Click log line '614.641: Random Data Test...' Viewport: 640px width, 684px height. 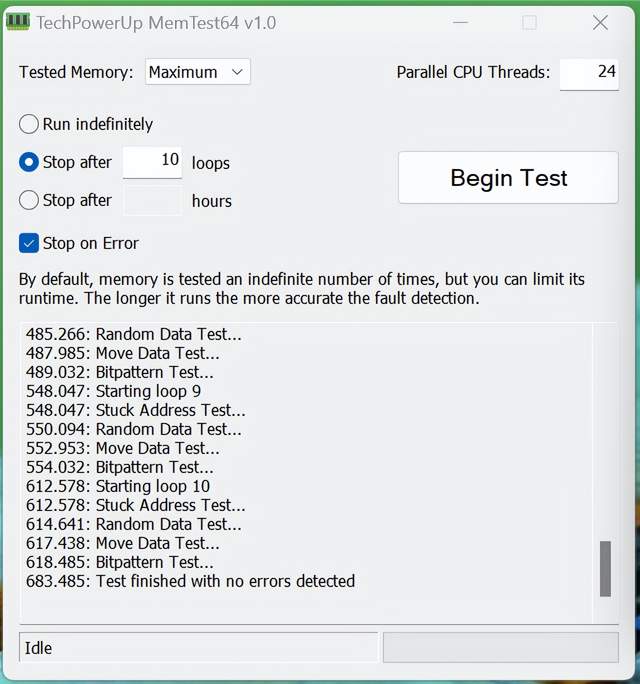(133, 524)
